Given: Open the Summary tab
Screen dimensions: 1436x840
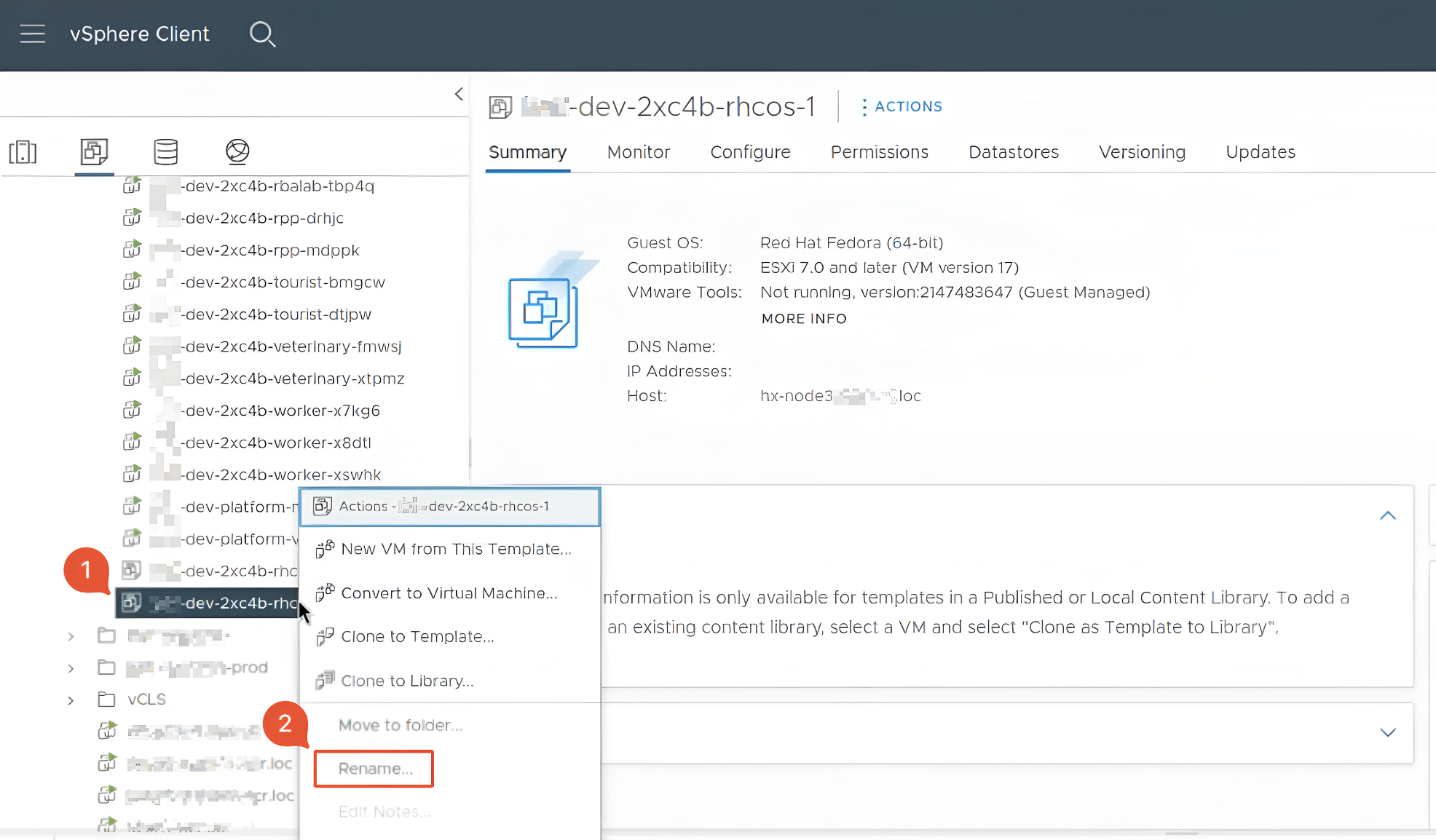Looking at the screenshot, I should (528, 152).
